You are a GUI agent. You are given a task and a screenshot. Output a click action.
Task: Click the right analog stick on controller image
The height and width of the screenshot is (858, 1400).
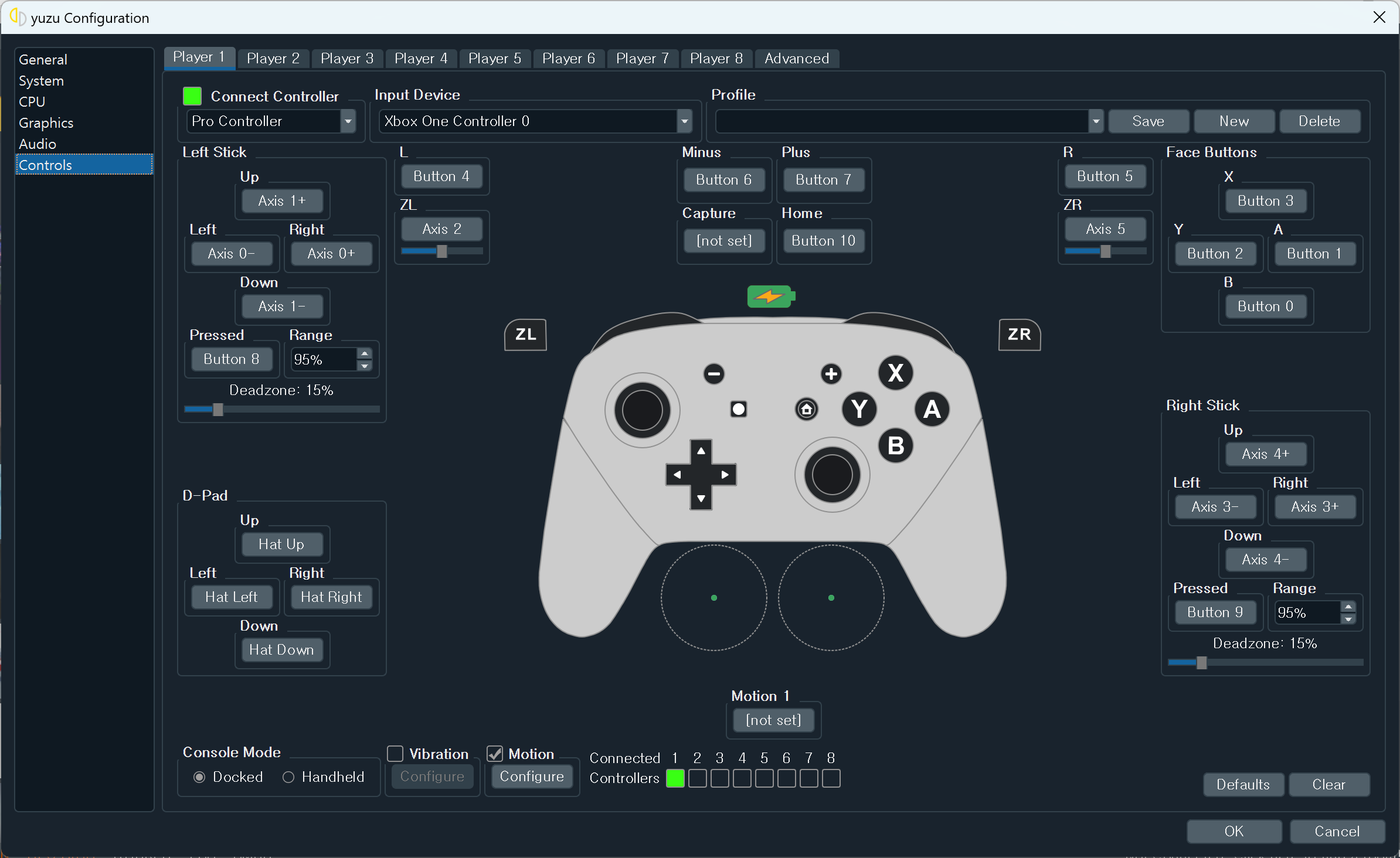pos(832,475)
